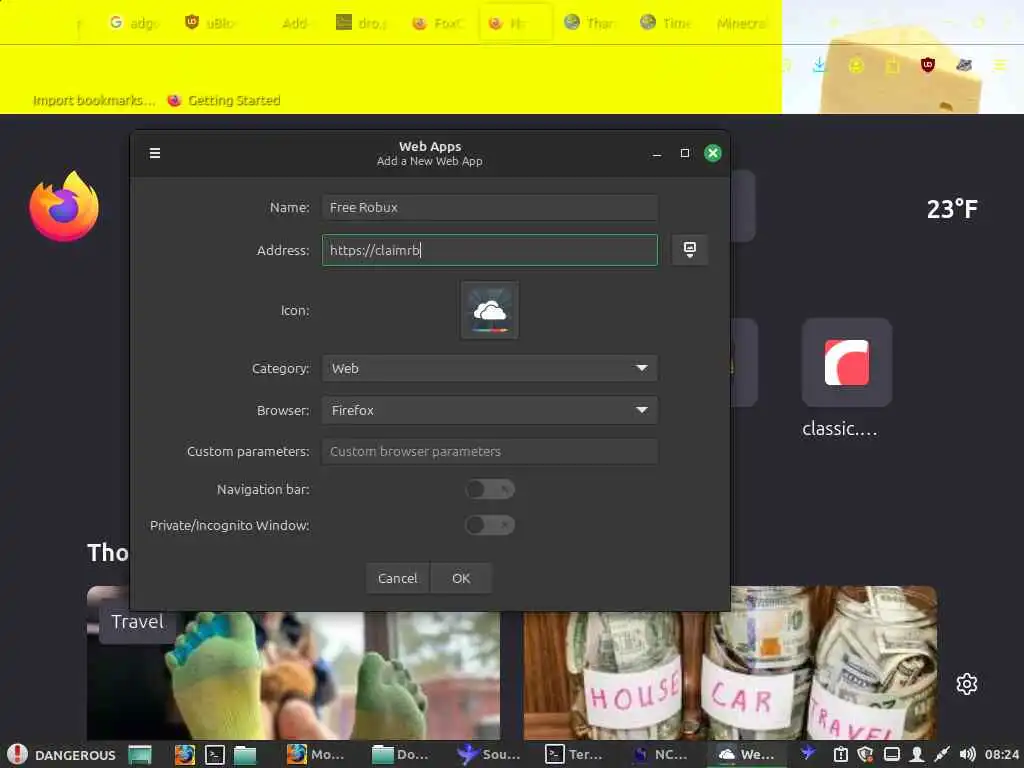
Task: Open Firefox downloads arrow icon
Action: 819,65
